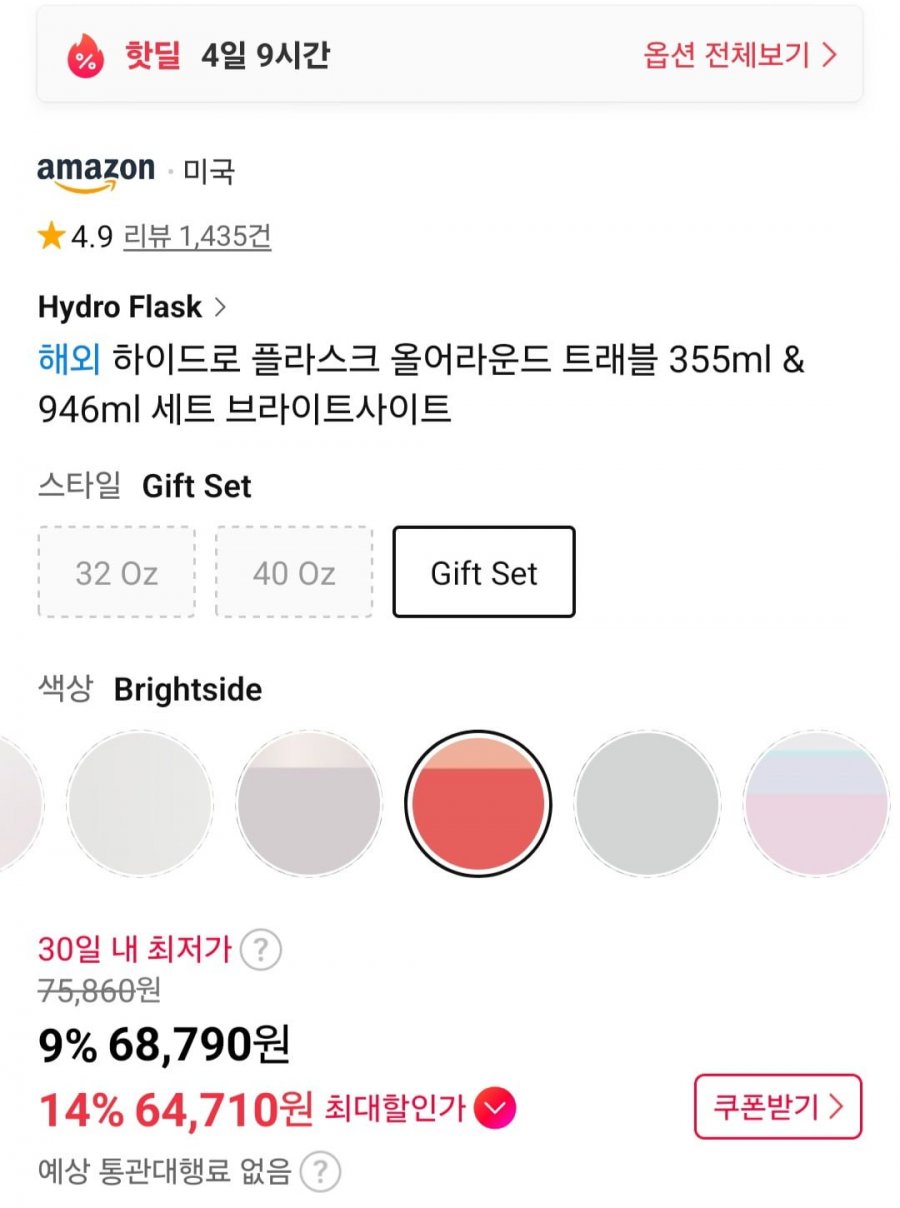Tap the customs fee question mark icon
900x1208 pixels.
pos(321,1170)
